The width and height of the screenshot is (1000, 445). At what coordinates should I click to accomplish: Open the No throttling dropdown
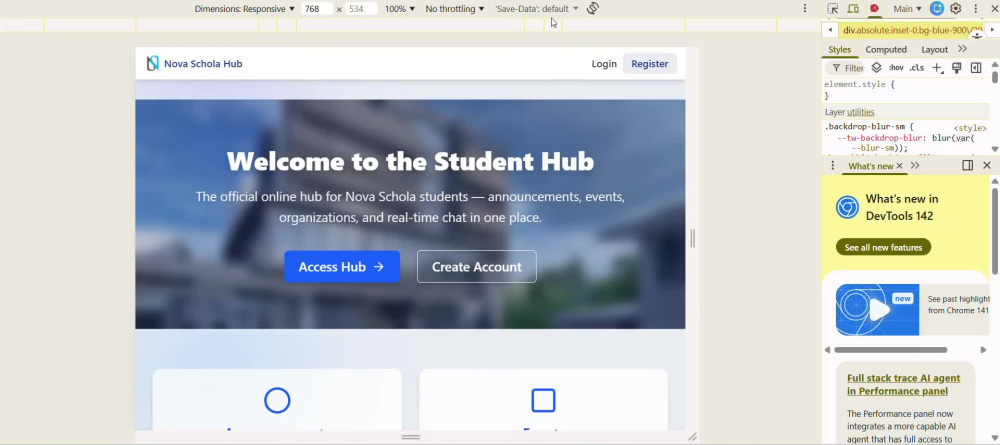point(455,9)
